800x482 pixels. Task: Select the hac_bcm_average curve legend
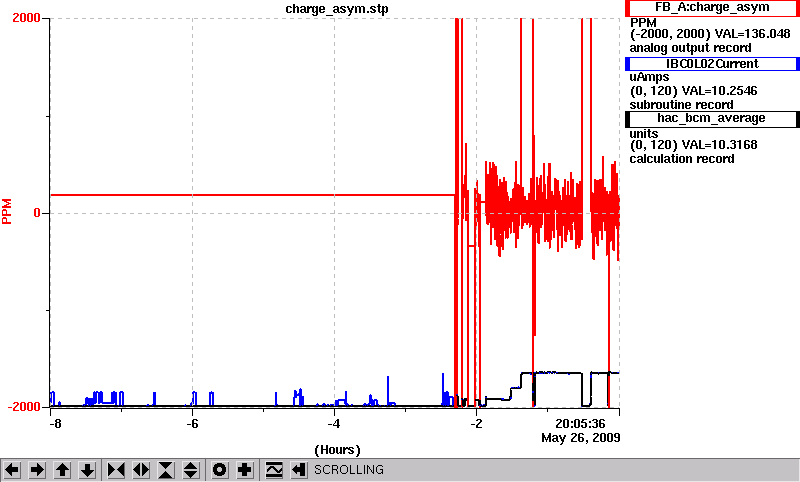712,118
